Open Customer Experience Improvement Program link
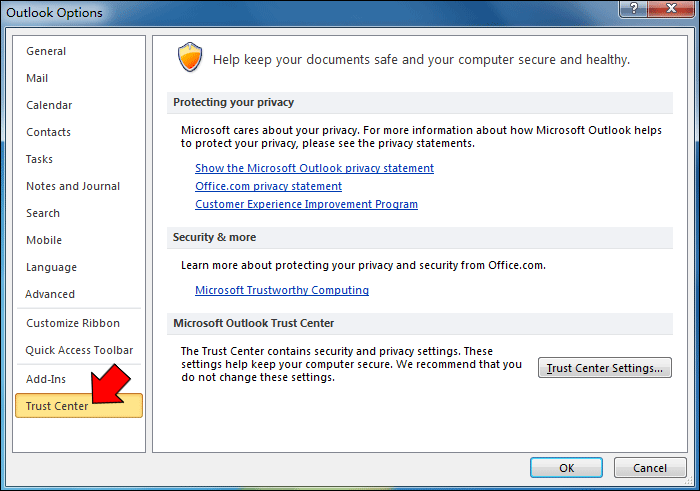700x491 pixels. pos(306,204)
